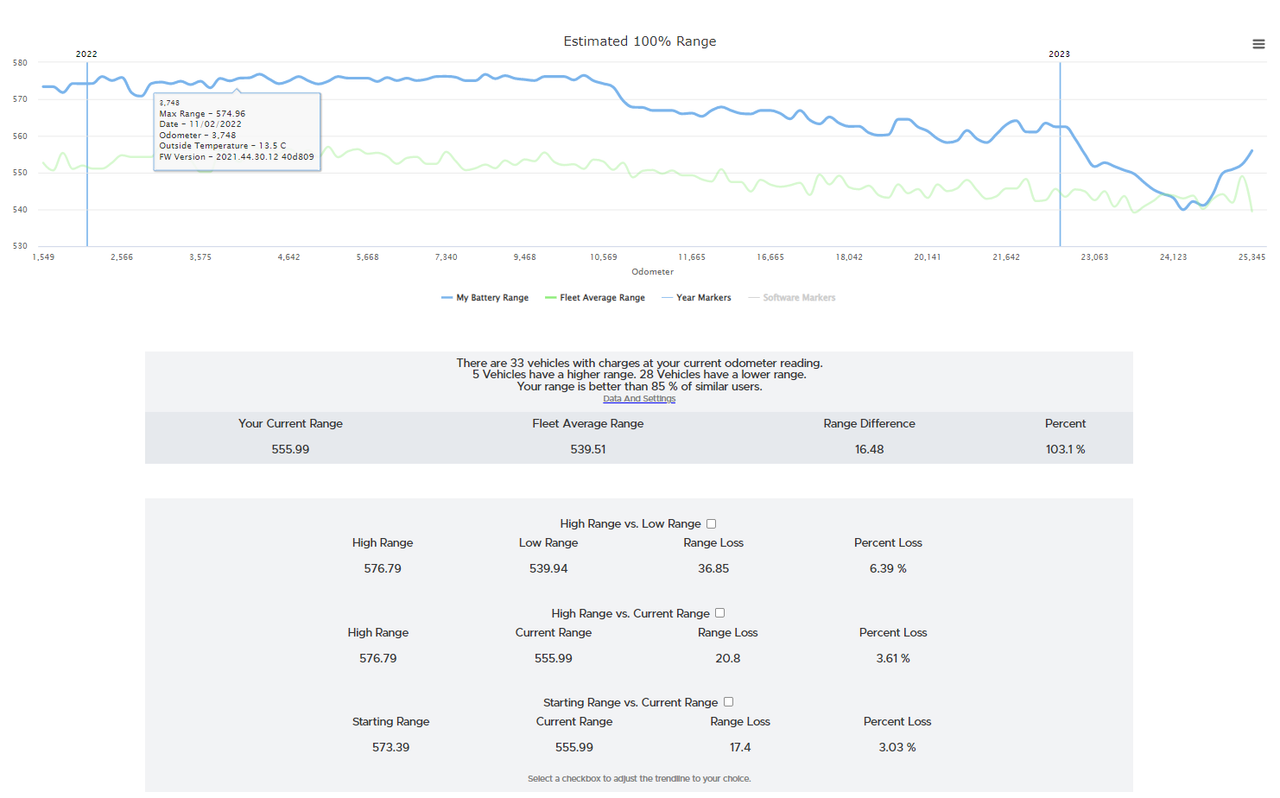The image size is (1280, 798).
Task: Click the 1,549 odometer axis label
Action: pyautogui.click(x=43, y=258)
